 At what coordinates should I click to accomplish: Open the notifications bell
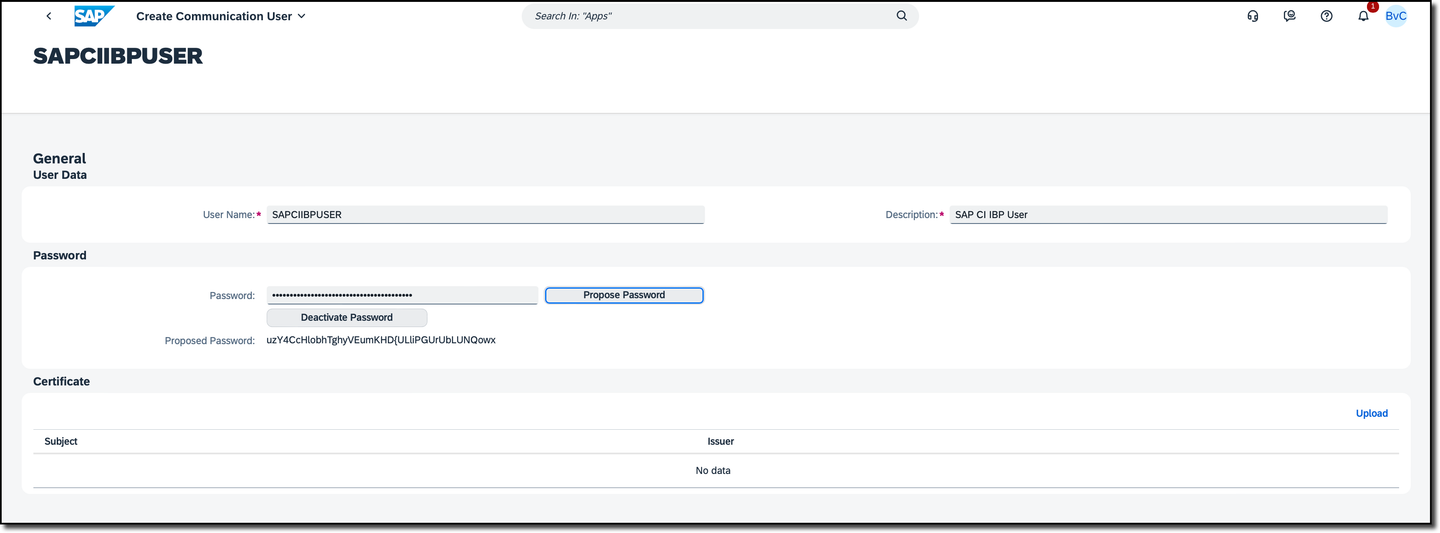pyautogui.click(x=1364, y=16)
